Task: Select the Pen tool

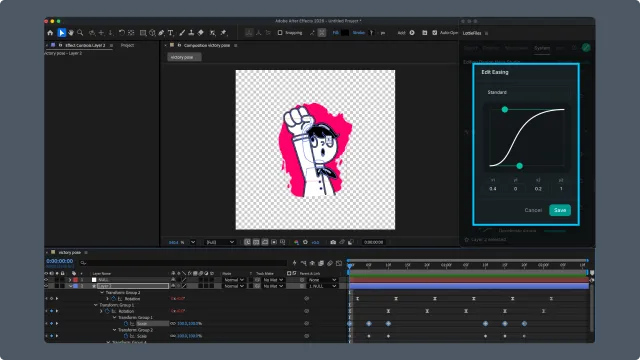Action: click(x=161, y=33)
